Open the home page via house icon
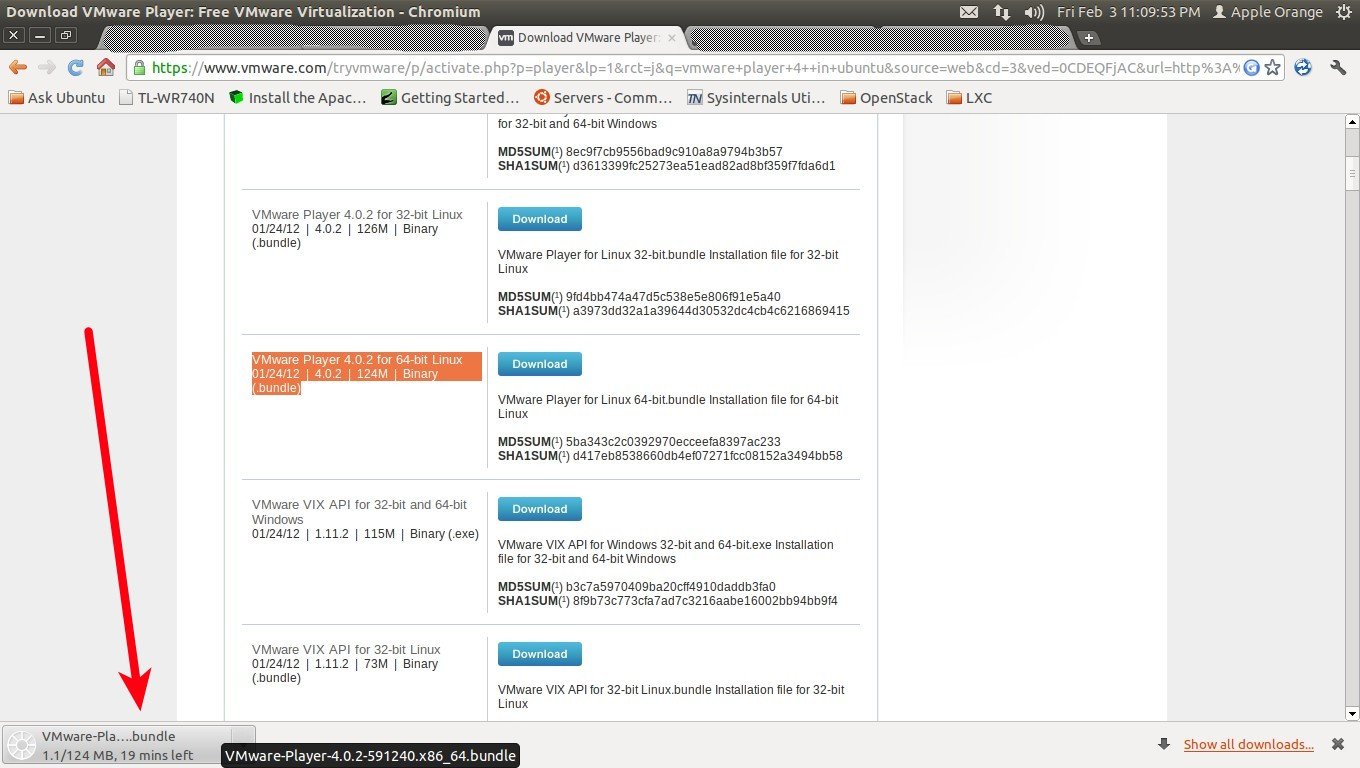The height and width of the screenshot is (768, 1360). click(105, 67)
